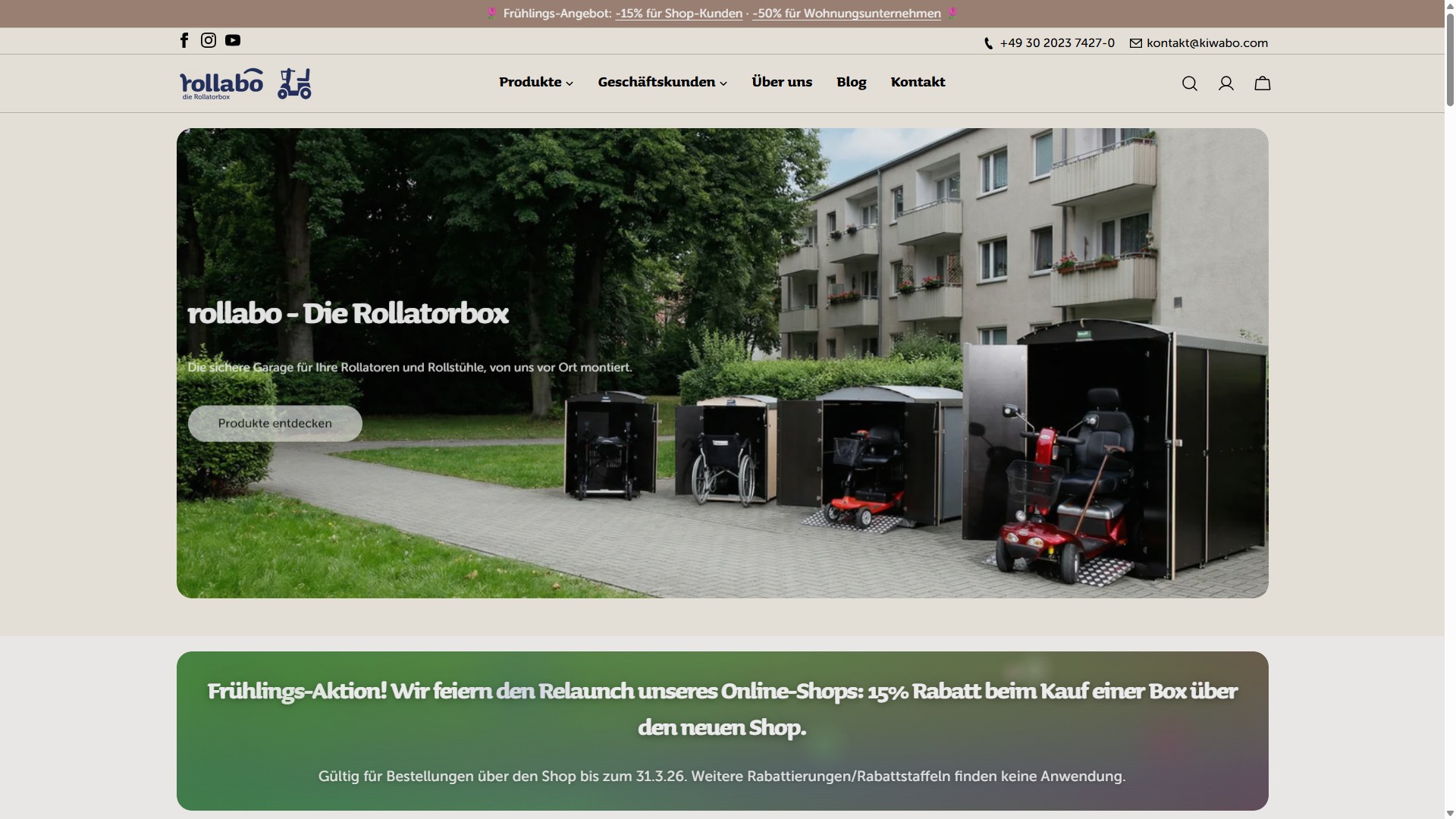
Task: Open the Über uns page
Action: tap(781, 82)
